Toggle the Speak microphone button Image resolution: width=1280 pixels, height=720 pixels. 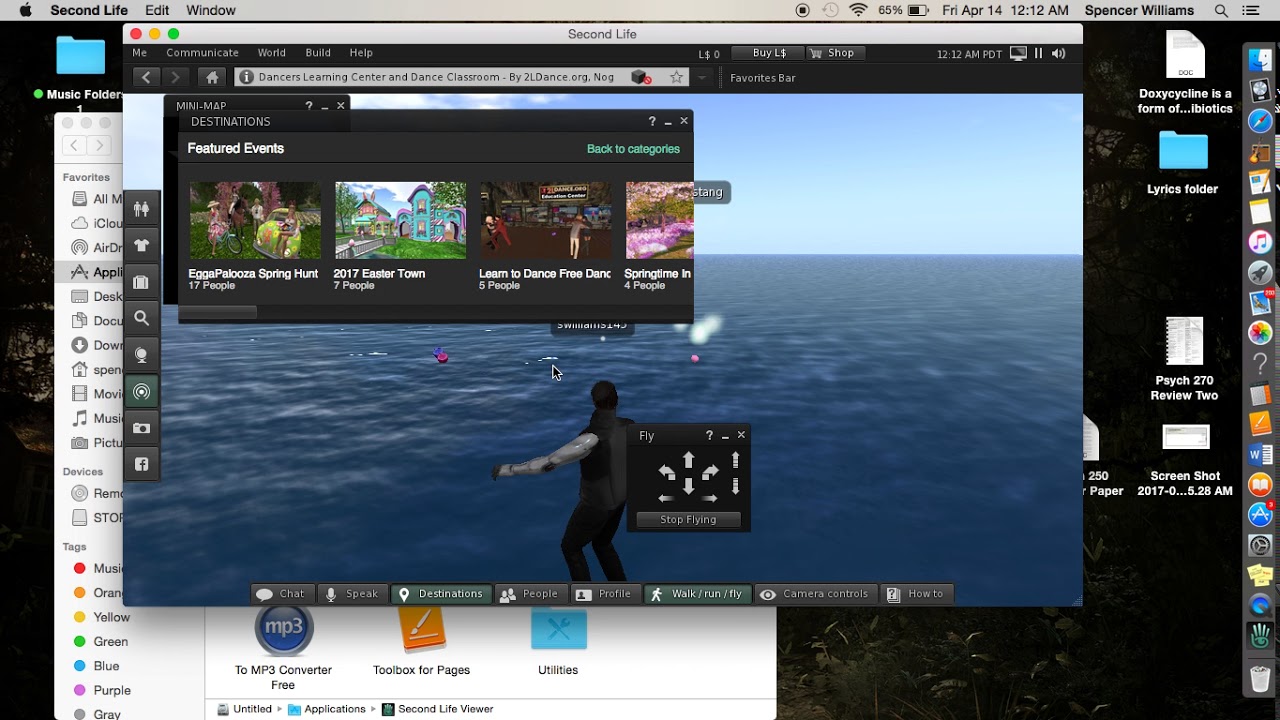coord(352,594)
